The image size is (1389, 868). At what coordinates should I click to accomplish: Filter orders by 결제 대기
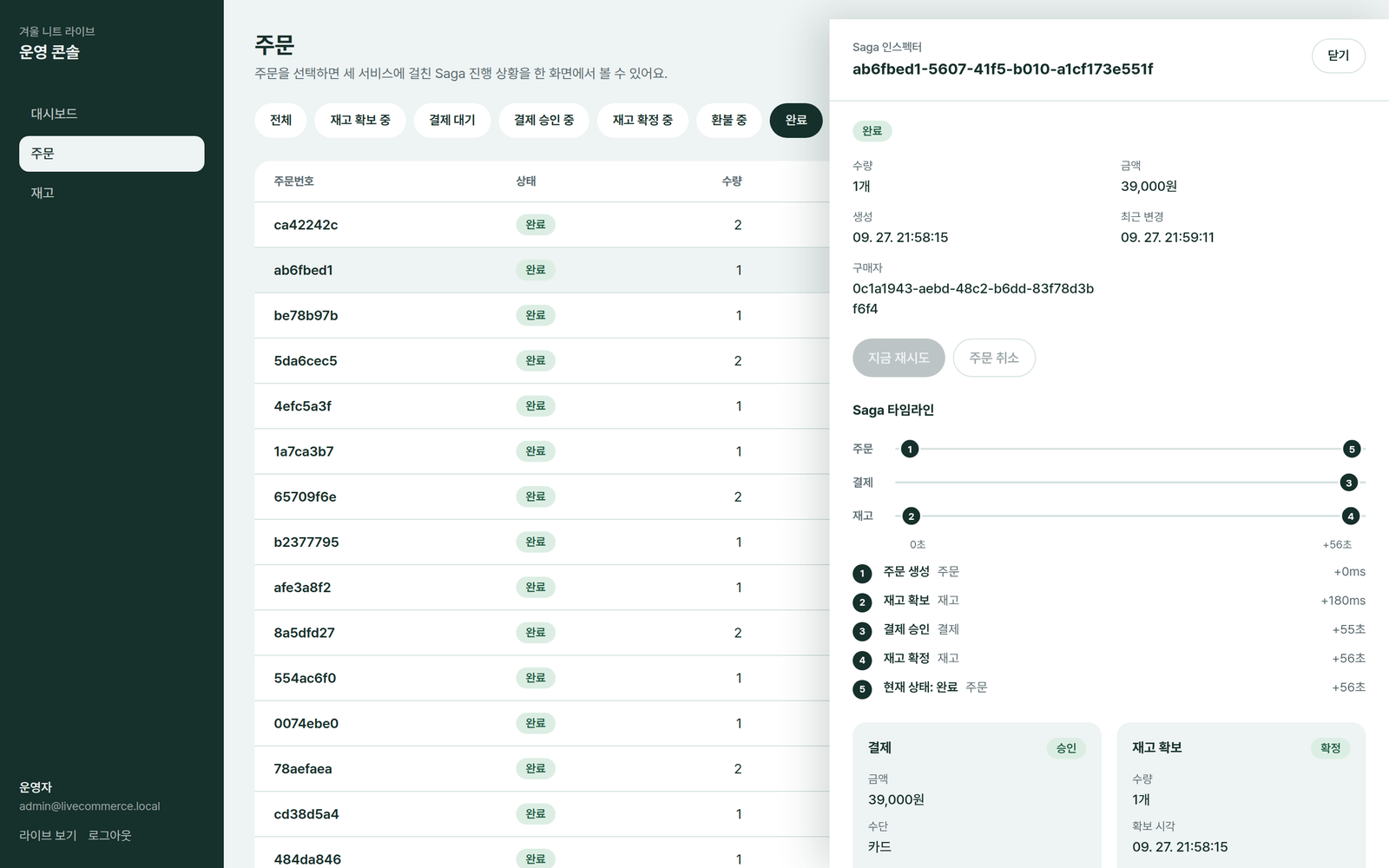[452, 120]
